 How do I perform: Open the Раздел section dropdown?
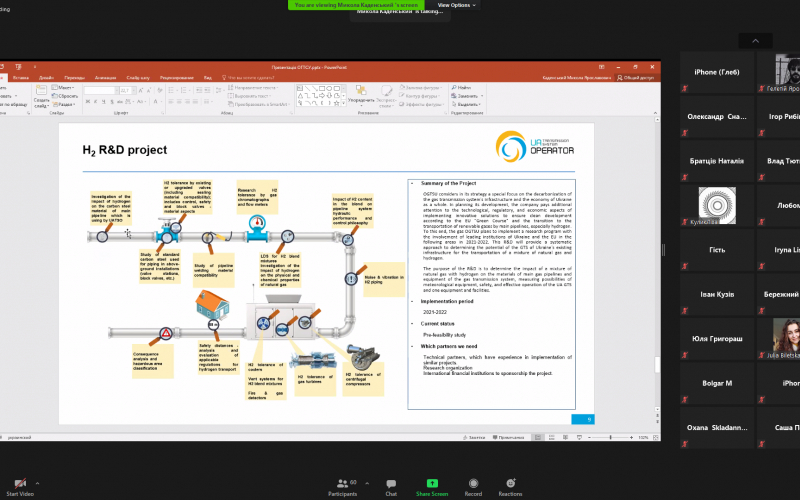pos(63,104)
